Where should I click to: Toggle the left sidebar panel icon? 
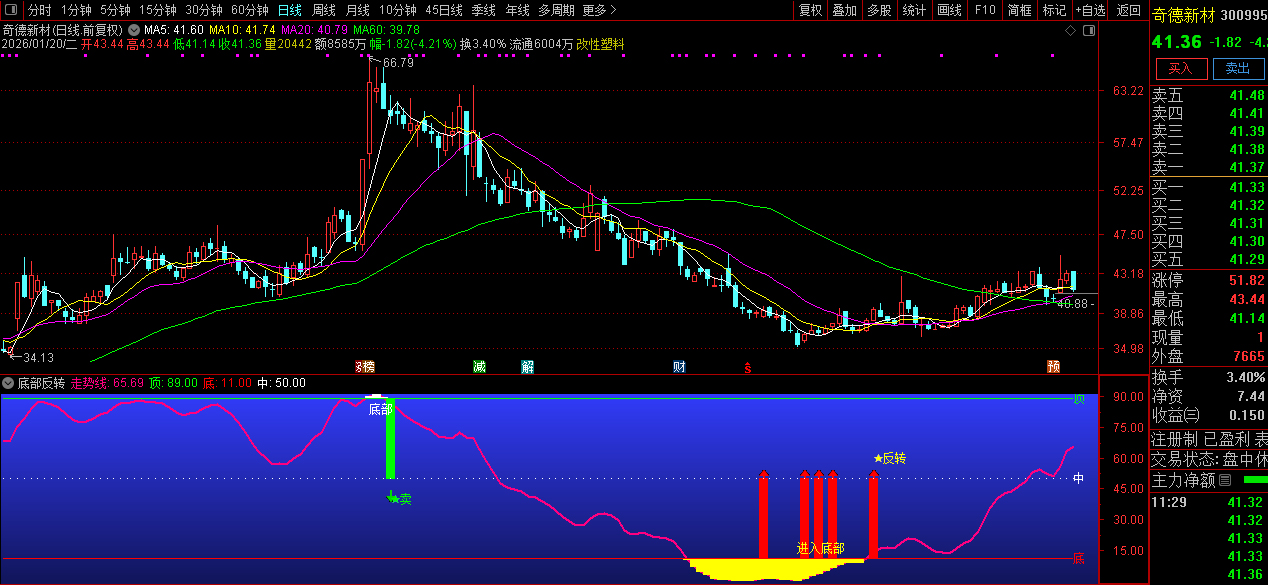tap(12, 10)
